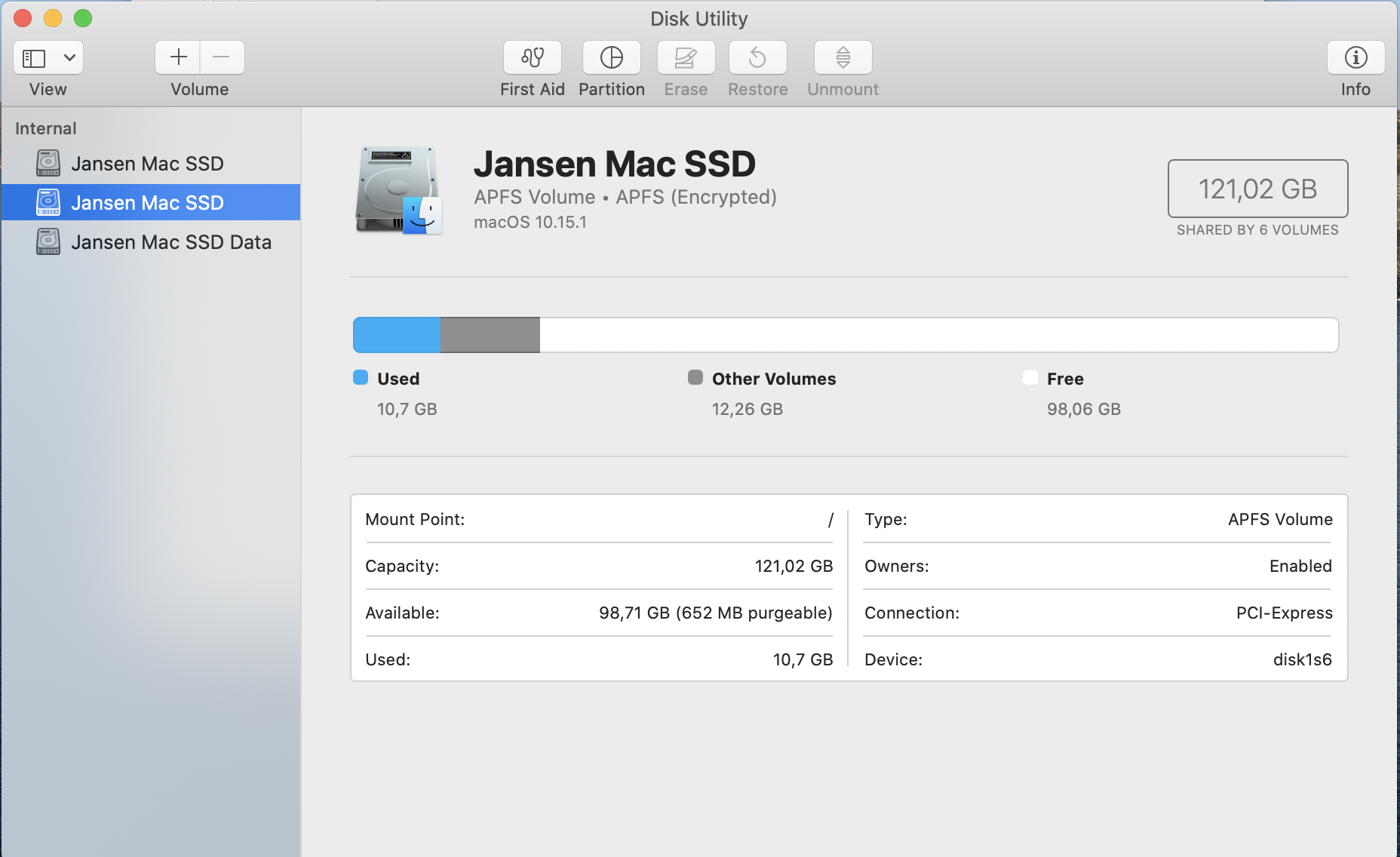The image size is (1400, 857).
Task: Select the highlighted Jansen Mac SSD volume
Action: click(151, 202)
